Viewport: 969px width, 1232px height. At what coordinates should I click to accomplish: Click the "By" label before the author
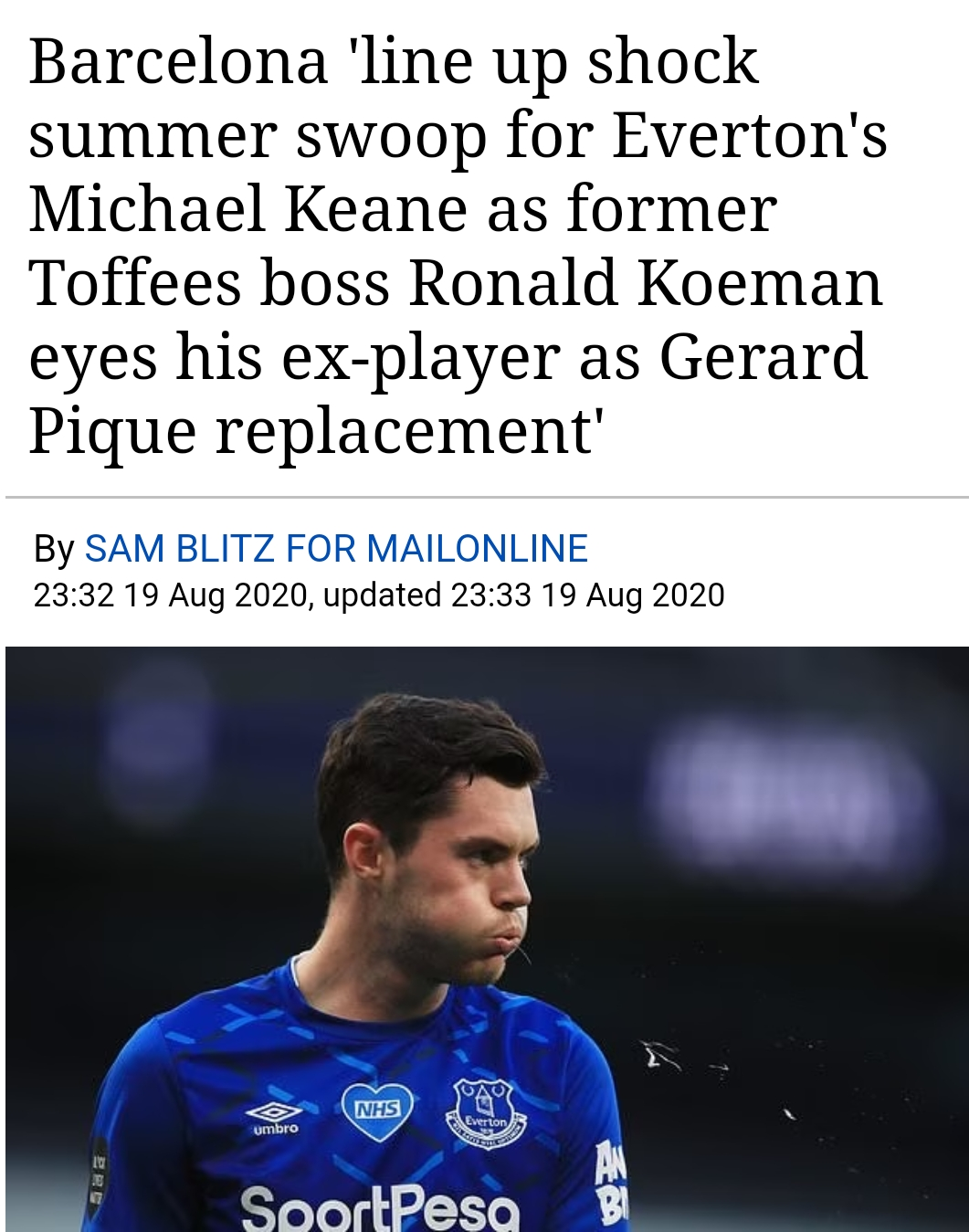(x=53, y=549)
